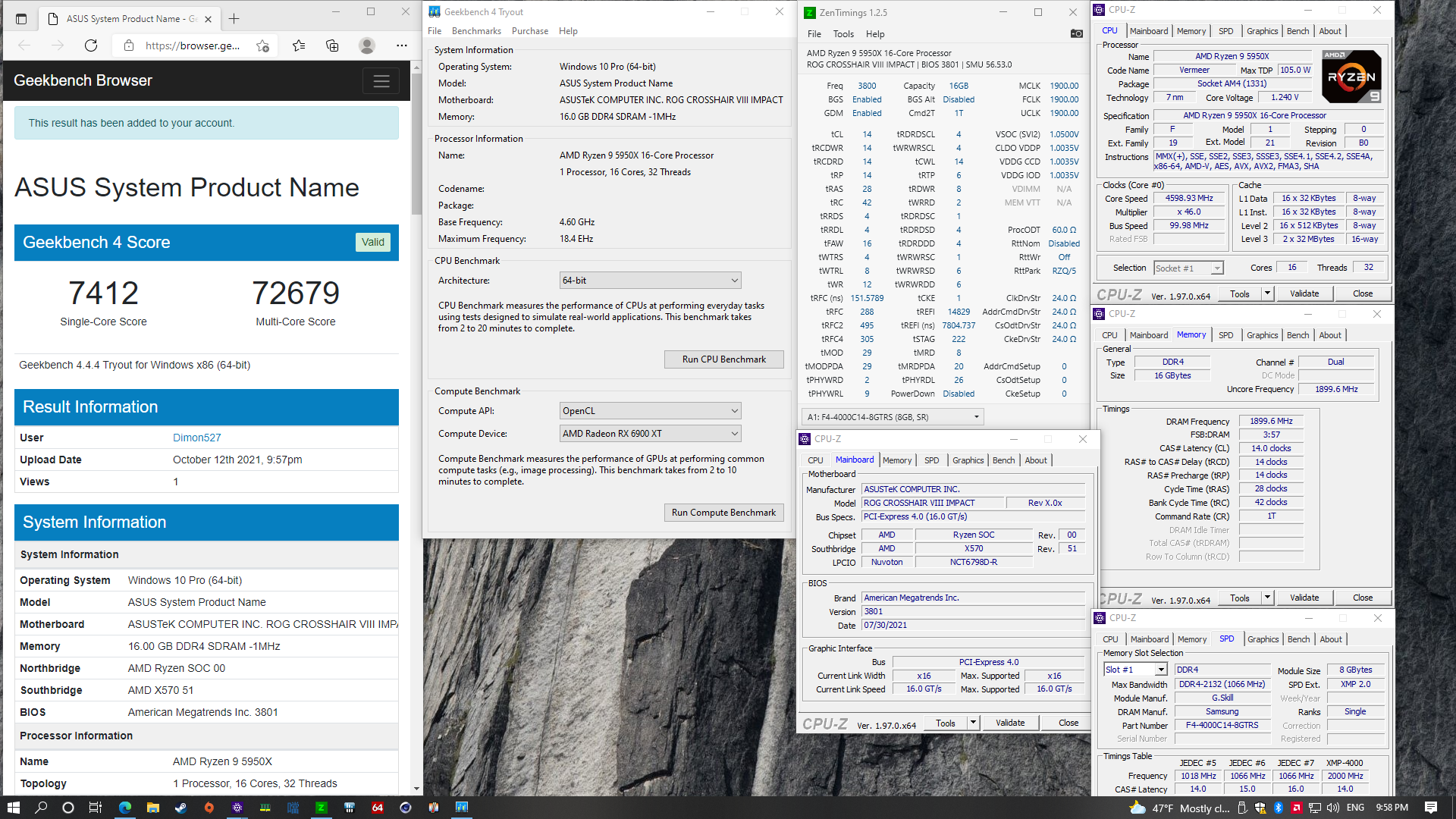Select the 72679 Multi-Core Score value
This screenshot has height=819, width=1456.
pos(296,293)
